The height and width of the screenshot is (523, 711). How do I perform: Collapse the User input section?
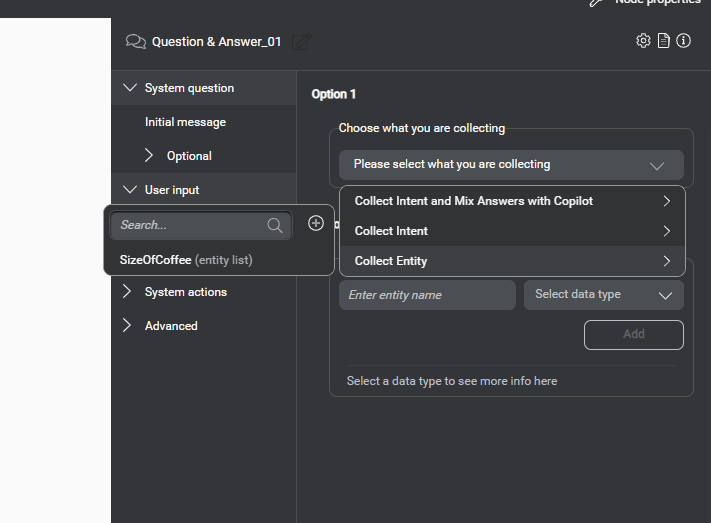click(129, 190)
